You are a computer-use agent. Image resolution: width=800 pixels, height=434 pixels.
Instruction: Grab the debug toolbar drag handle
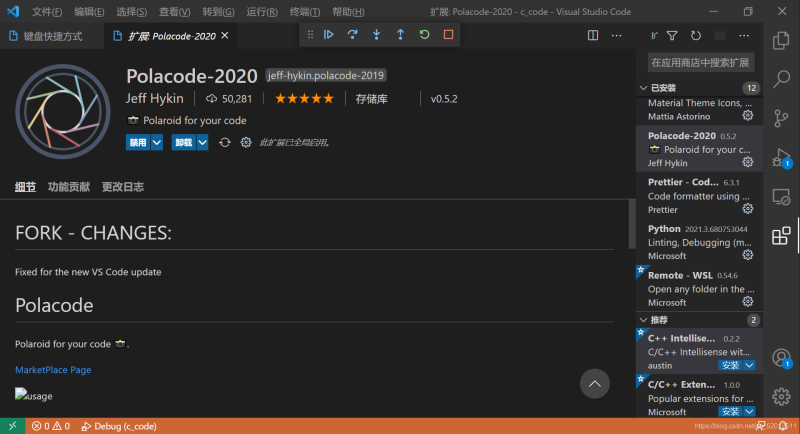[x=310, y=35]
